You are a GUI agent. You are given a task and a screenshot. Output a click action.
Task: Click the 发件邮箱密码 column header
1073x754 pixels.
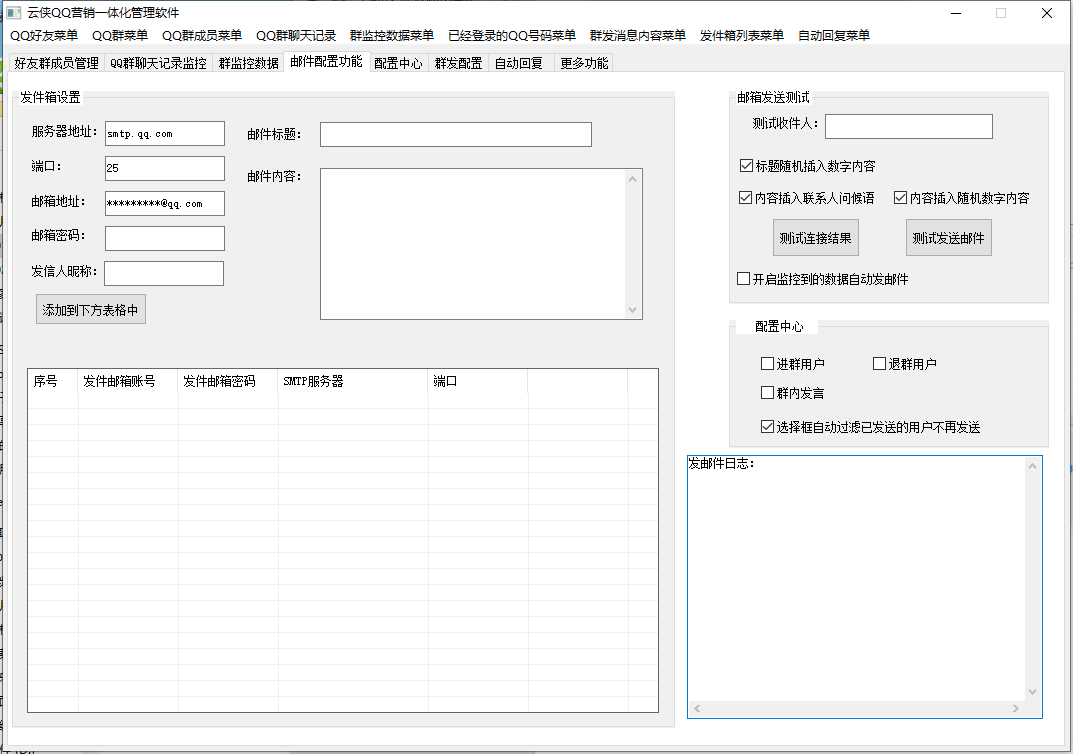pos(228,382)
